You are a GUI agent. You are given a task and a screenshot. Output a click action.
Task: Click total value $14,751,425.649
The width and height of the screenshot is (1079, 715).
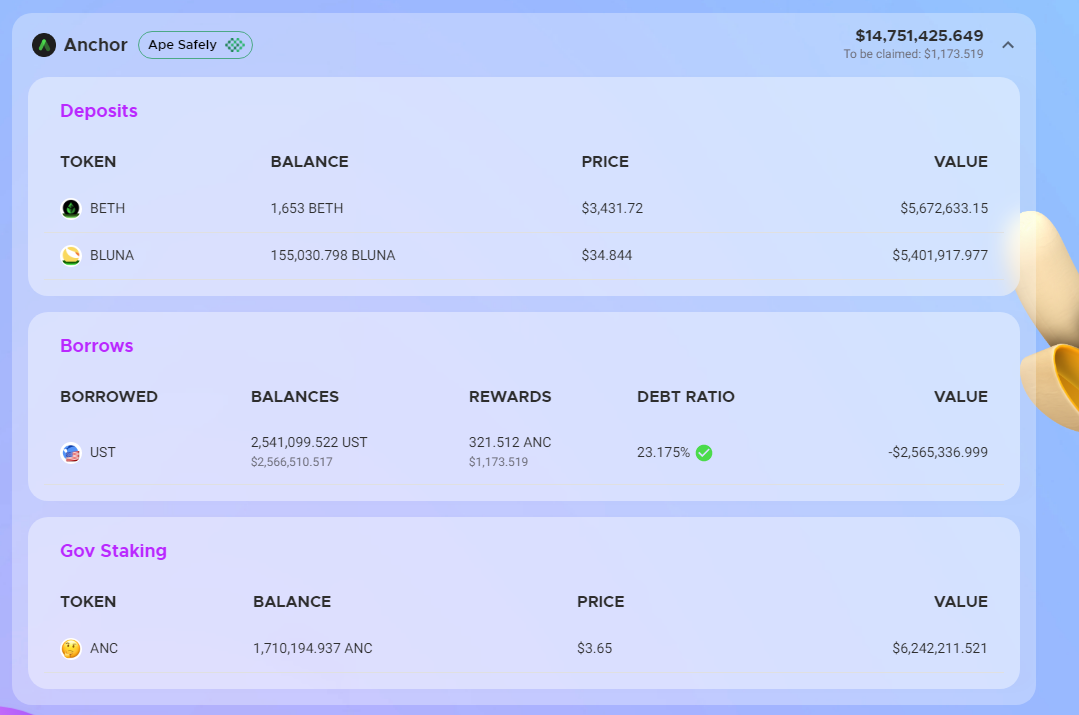919,36
